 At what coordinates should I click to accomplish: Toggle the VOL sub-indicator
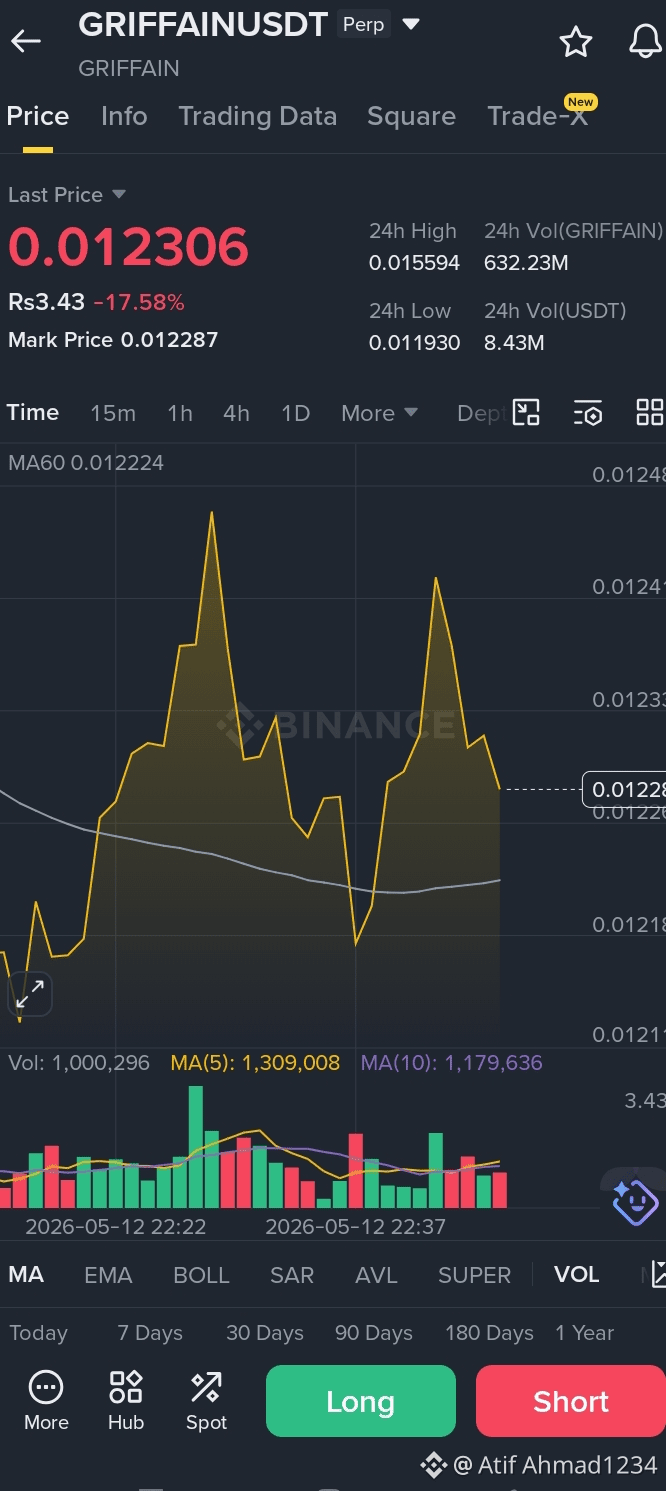[577, 1274]
